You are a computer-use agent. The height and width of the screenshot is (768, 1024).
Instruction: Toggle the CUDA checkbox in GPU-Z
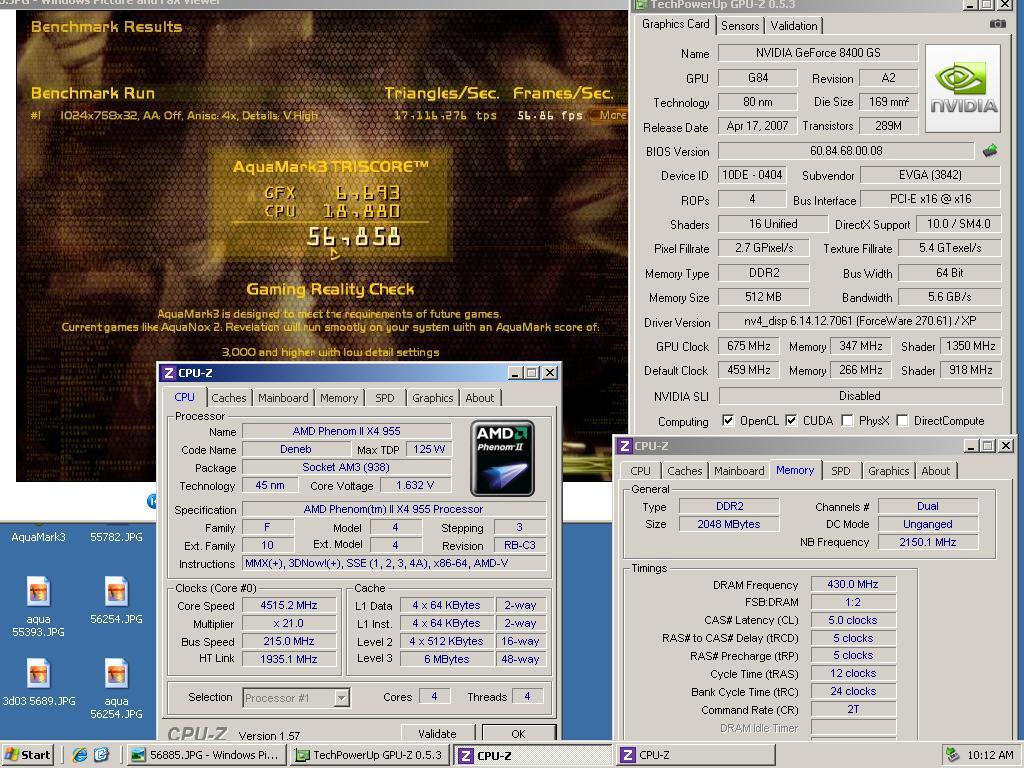791,421
